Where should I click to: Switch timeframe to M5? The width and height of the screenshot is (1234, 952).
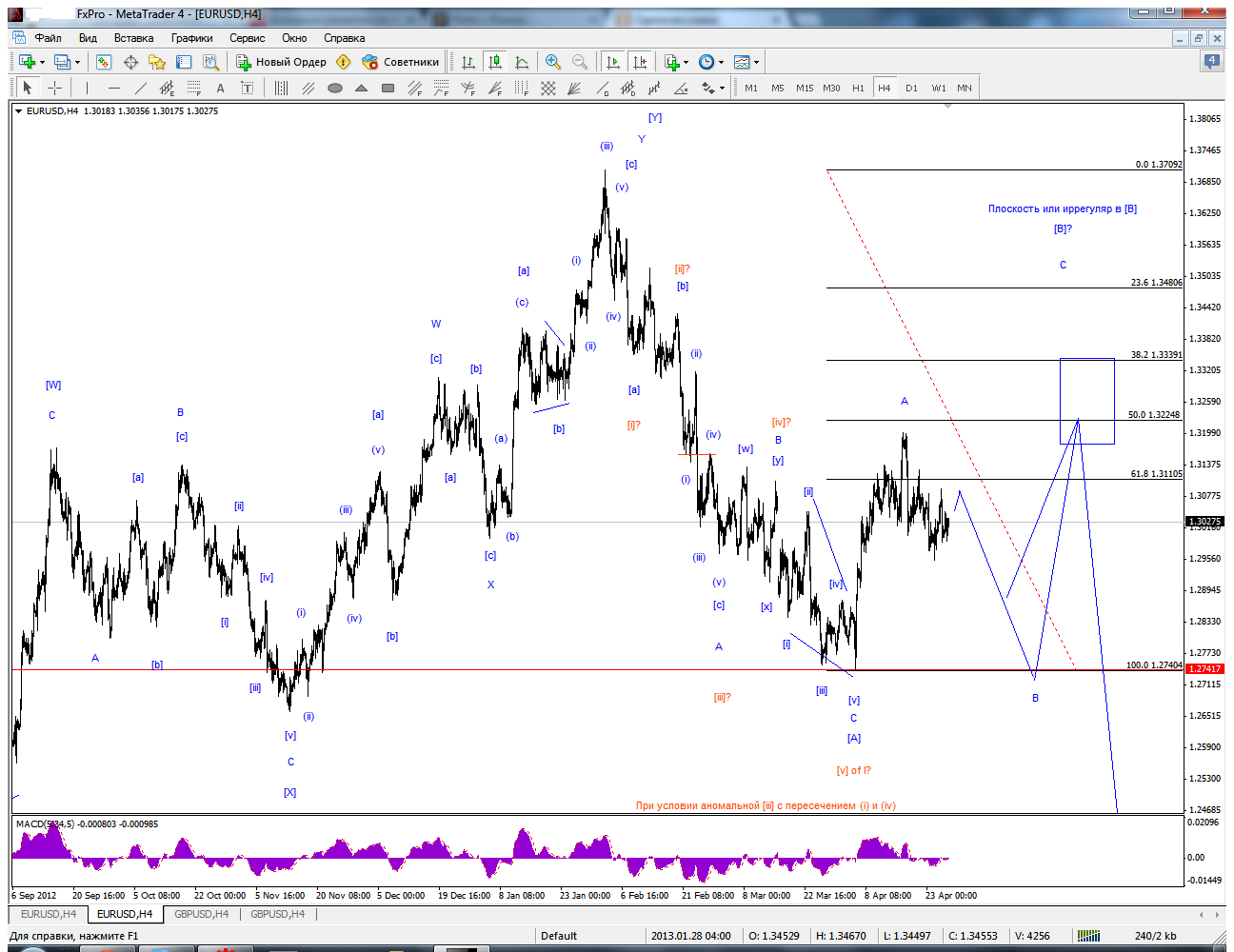point(778,88)
